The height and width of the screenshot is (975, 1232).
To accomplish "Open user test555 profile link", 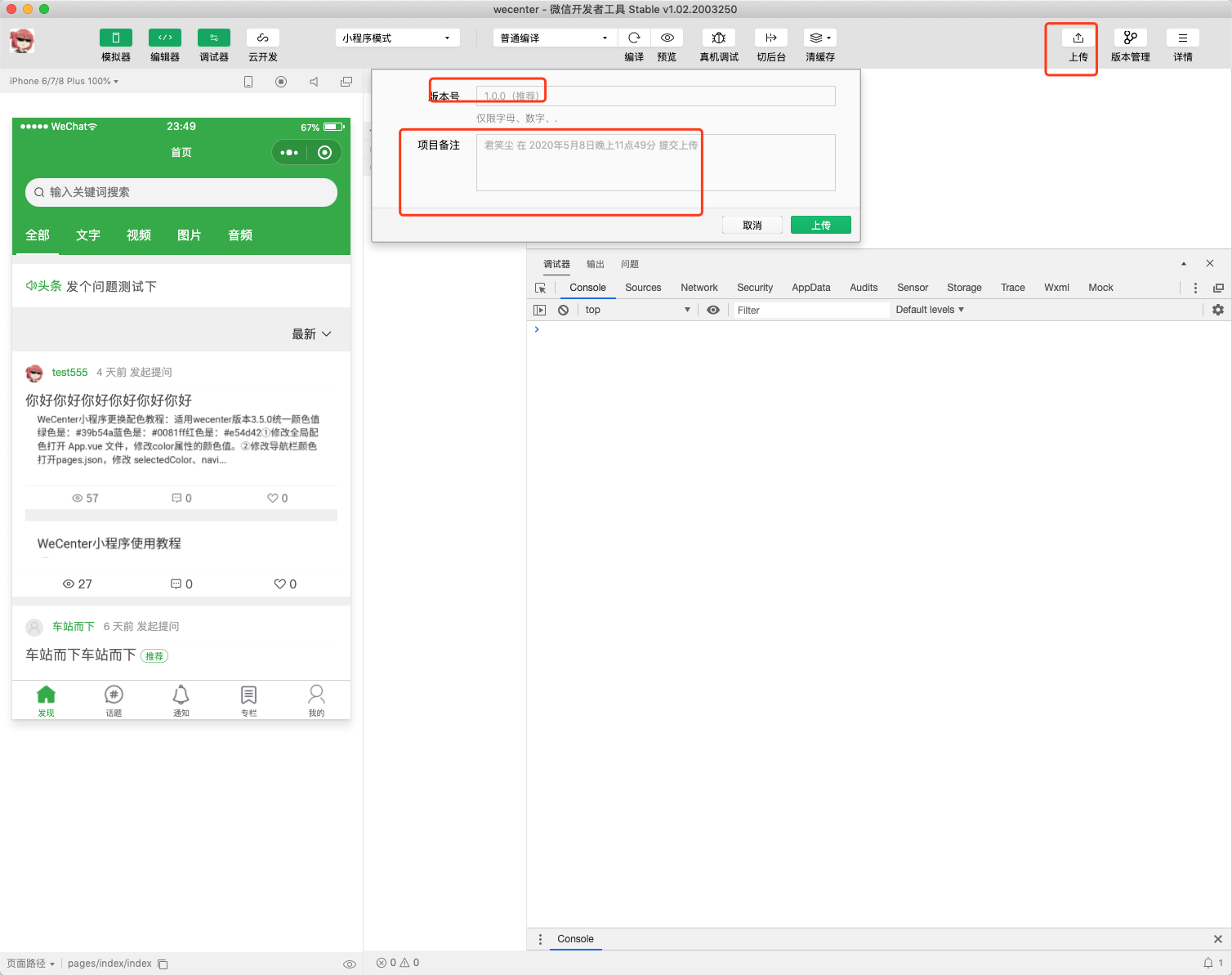I will [x=69, y=372].
